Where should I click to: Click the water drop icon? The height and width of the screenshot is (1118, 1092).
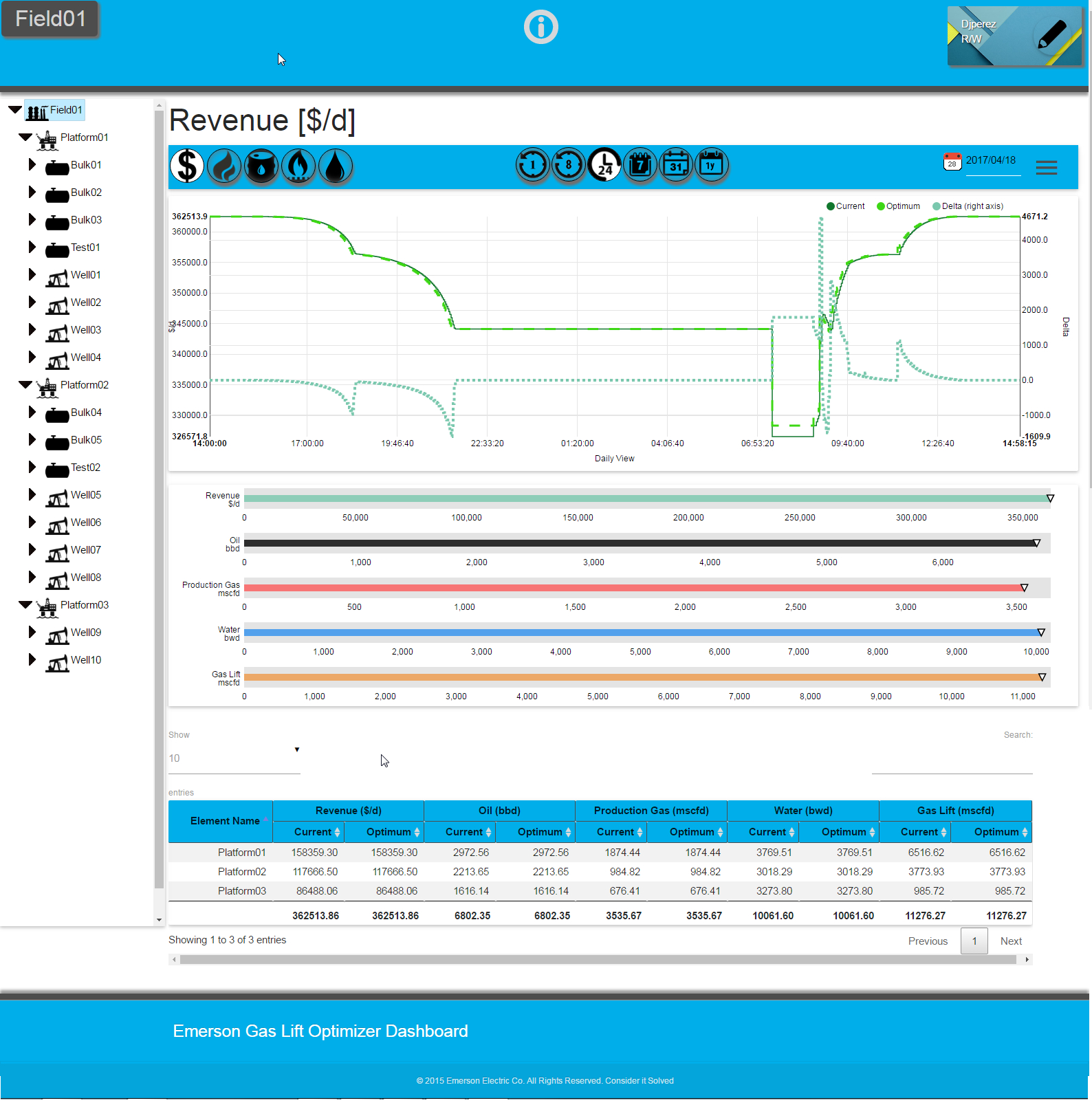pyautogui.click(x=336, y=166)
